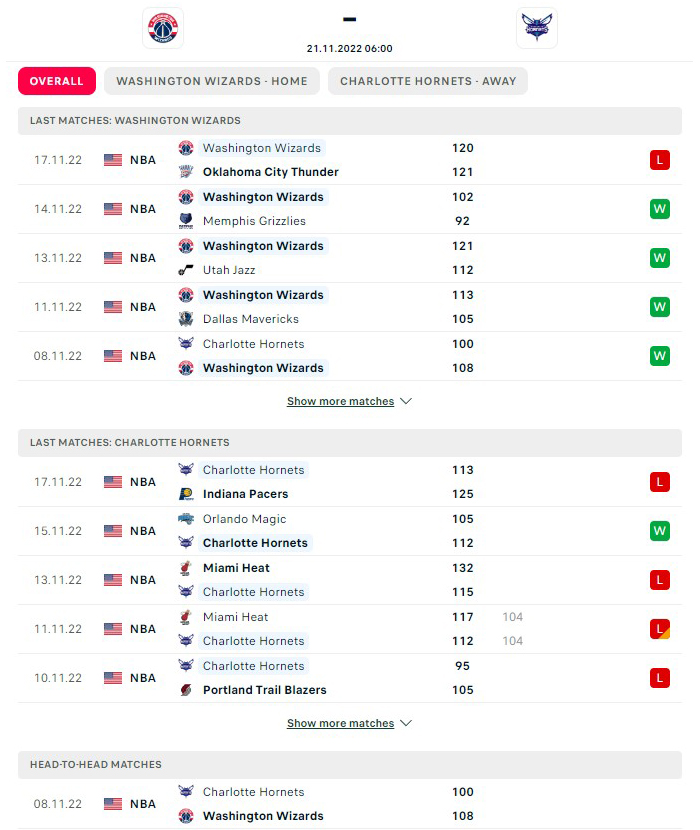
Task: Click the Memphis Grizzlies team logo
Action: 186,221
